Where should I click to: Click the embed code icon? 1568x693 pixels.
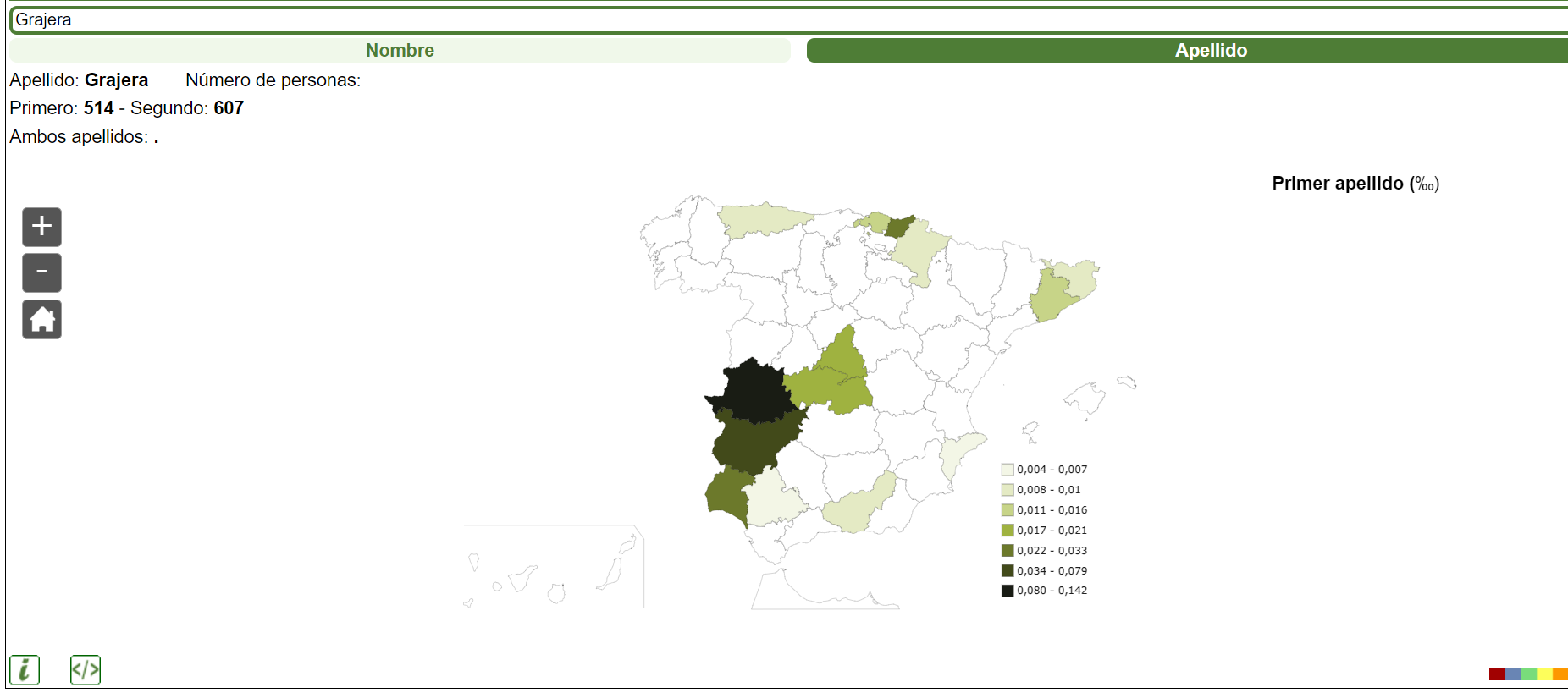(x=86, y=669)
